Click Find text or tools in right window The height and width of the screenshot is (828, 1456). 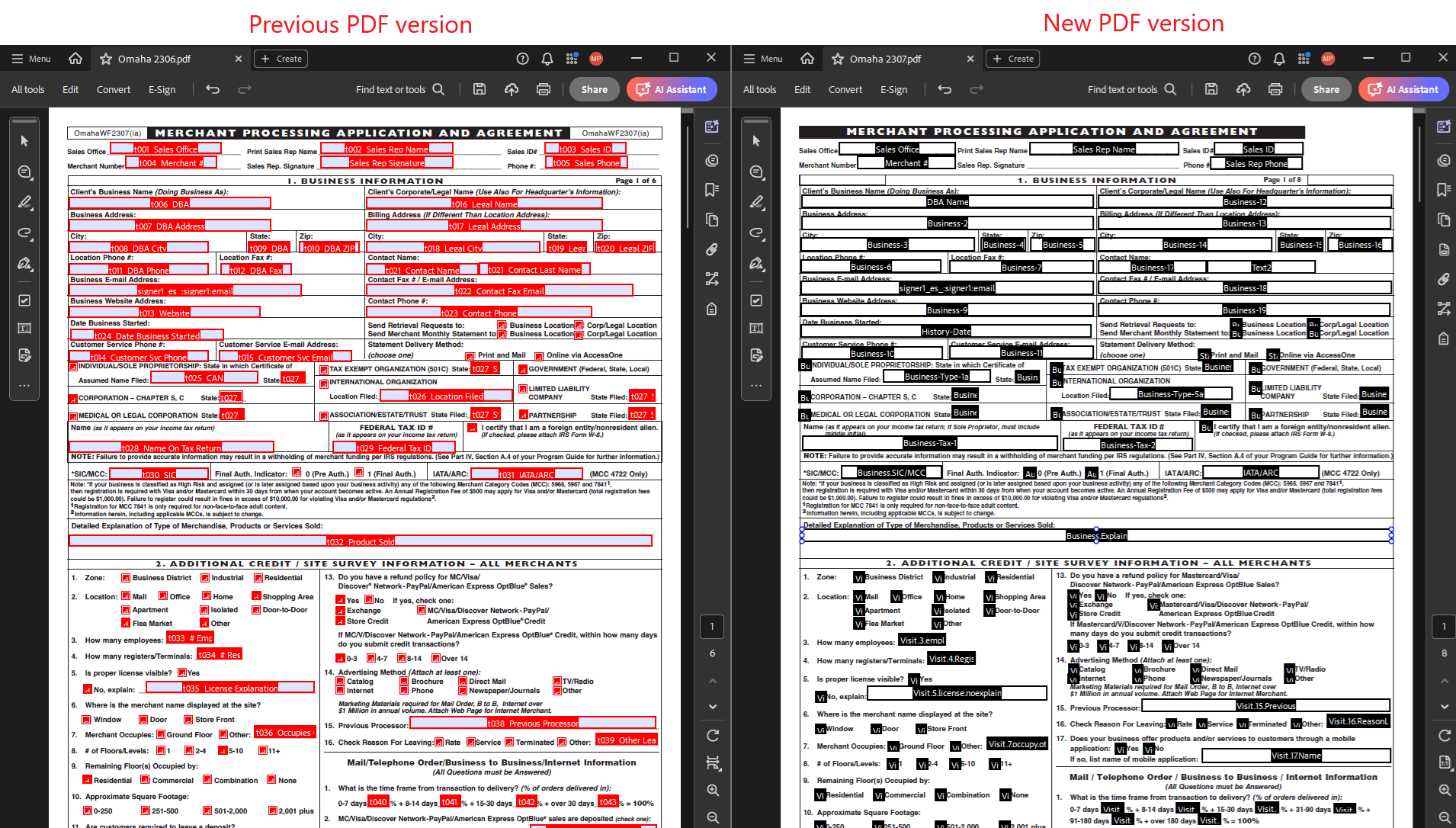1132,89
